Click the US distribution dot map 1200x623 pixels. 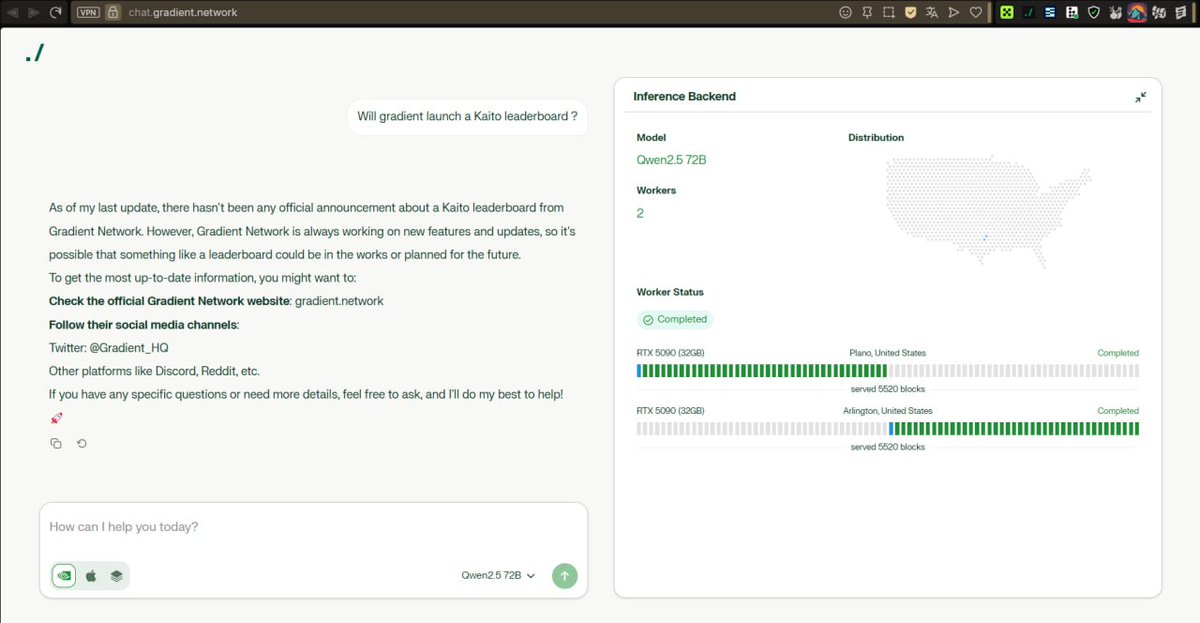click(x=987, y=211)
